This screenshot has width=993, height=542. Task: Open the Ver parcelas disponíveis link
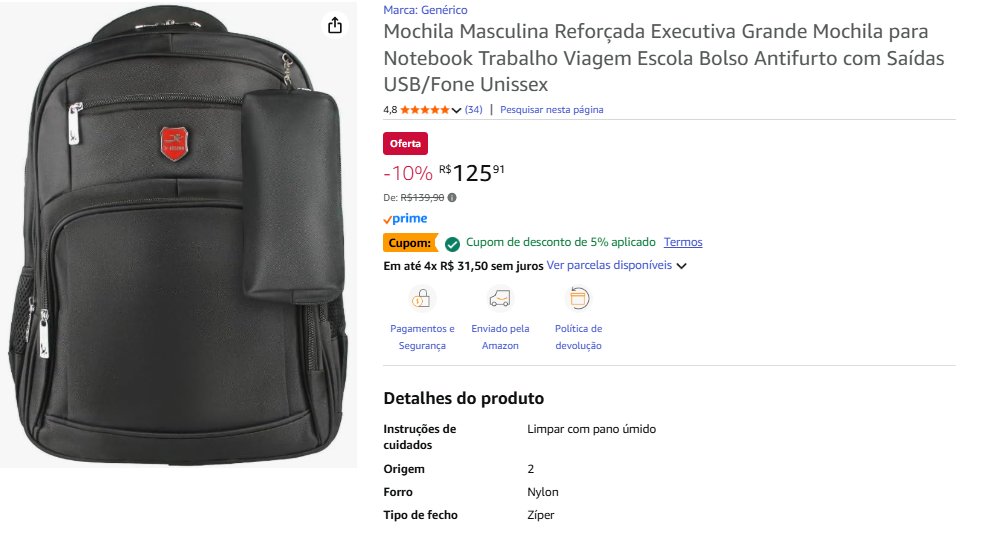pos(609,266)
